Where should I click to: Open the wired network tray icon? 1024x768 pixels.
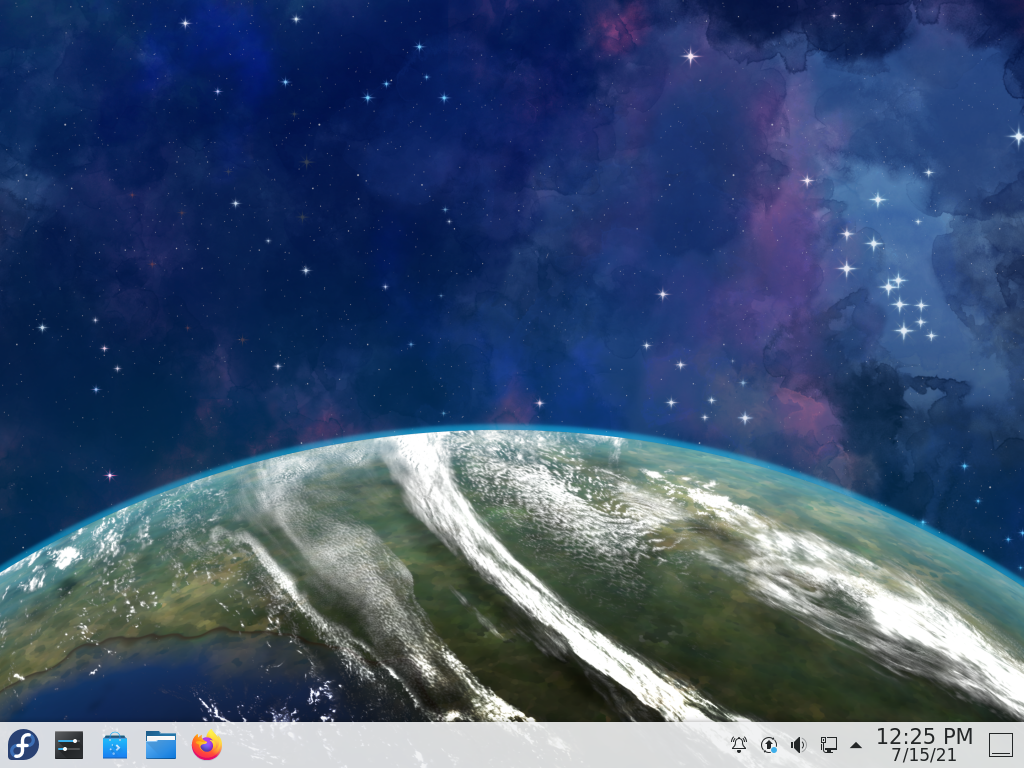pyautogui.click(x=828, y=744)
